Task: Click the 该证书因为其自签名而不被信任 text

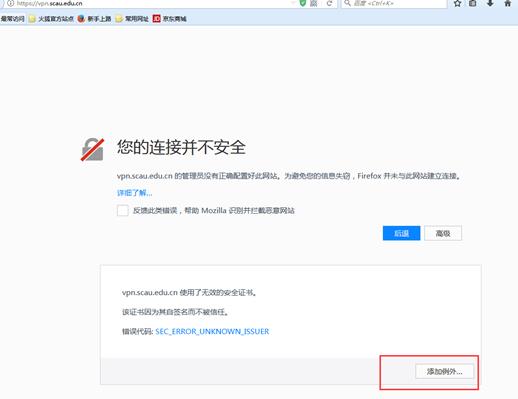Action: click(175, 312)
